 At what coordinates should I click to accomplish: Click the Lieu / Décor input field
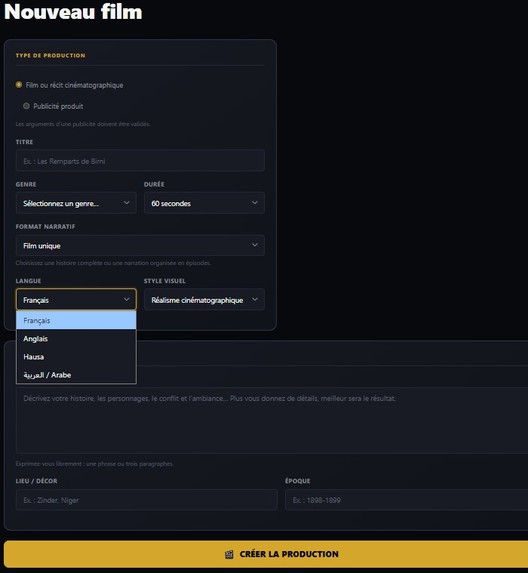pyautogui.click(x=147, y=500)
